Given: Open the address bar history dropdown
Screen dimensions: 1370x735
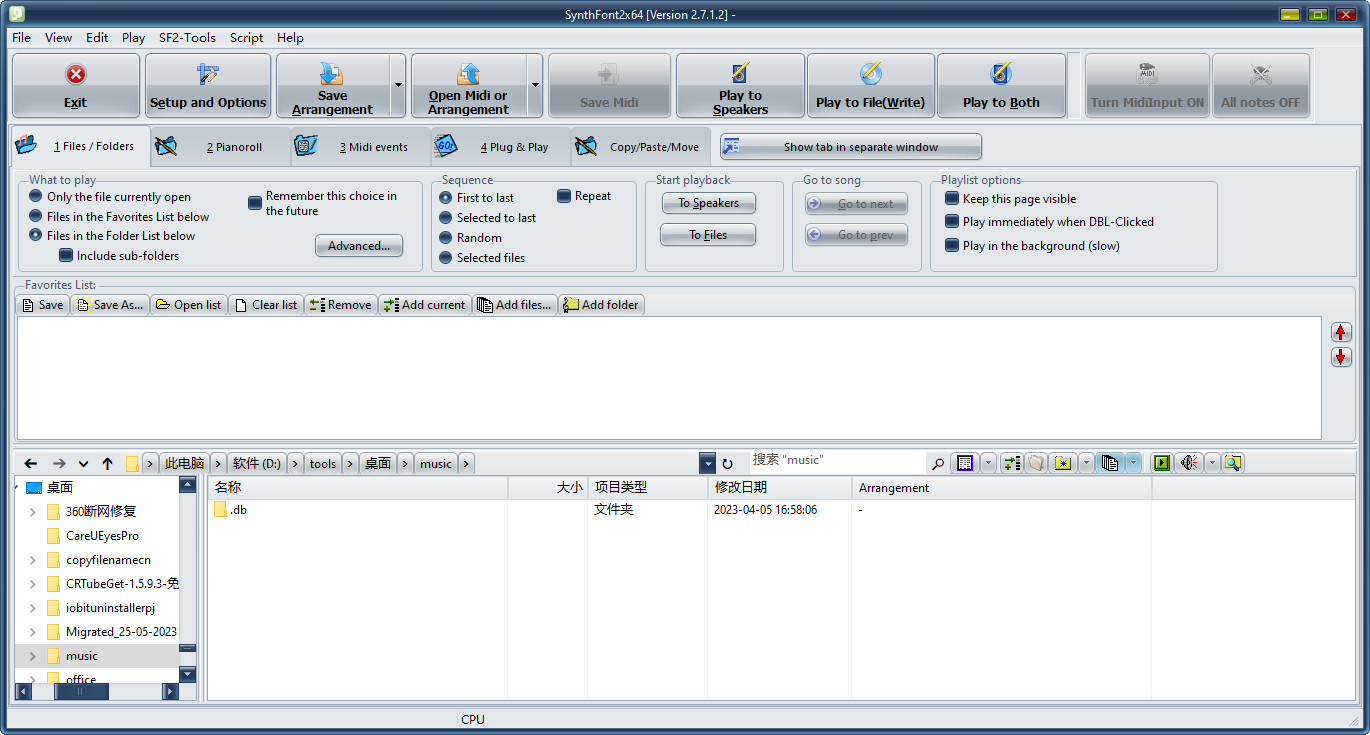Looking at the screenshot, I should click(707, 463).
